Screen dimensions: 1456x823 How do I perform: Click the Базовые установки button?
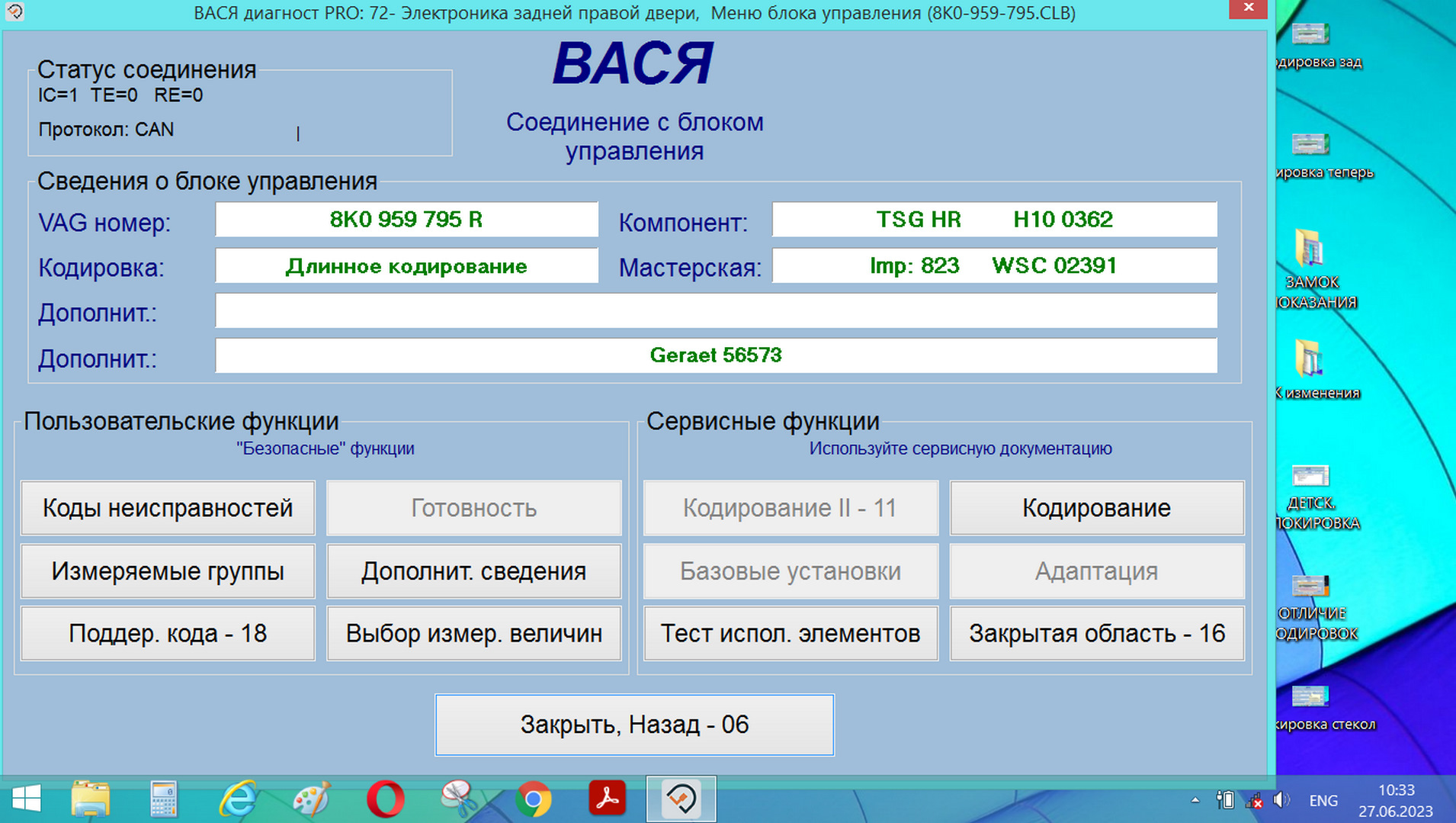point(791,571)
